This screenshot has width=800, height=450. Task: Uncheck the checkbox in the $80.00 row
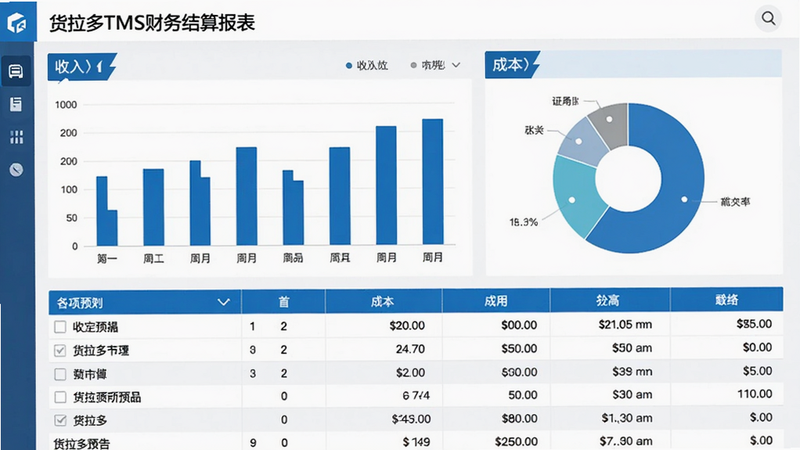[60, 420]
